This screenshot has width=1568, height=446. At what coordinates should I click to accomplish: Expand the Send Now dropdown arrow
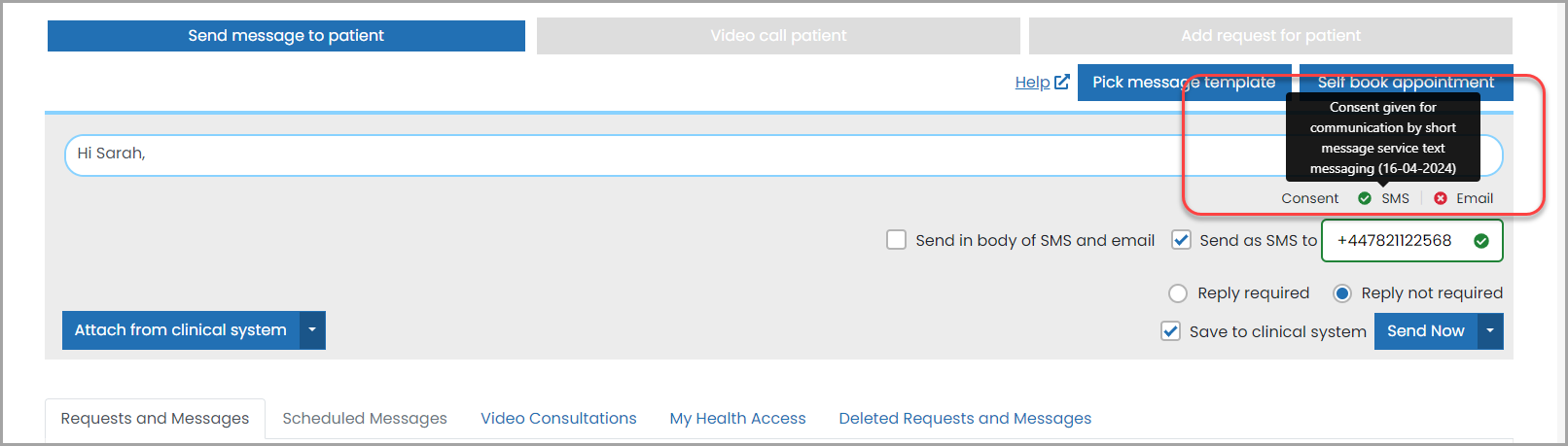point(1490,331)
